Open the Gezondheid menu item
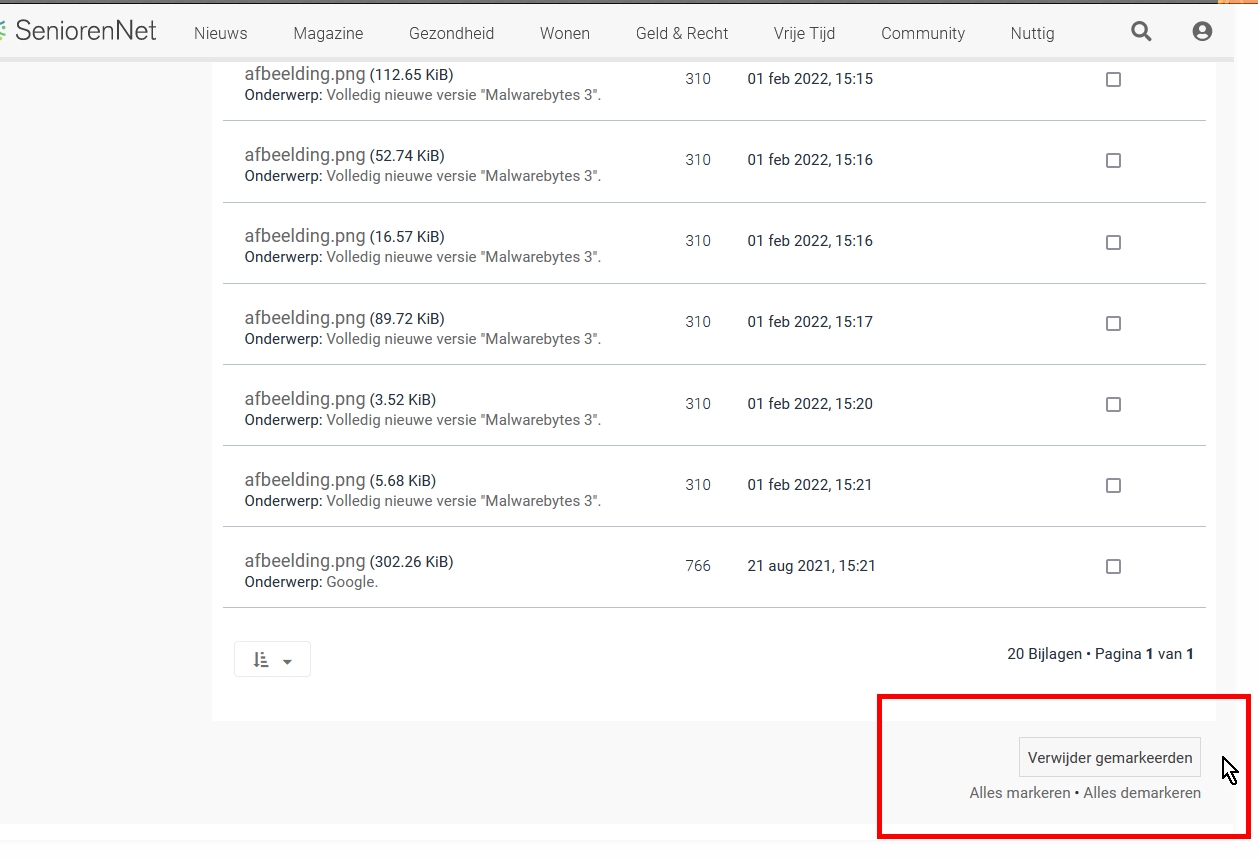The width and height of the screenshot is (1258, 860). point(451,34)
